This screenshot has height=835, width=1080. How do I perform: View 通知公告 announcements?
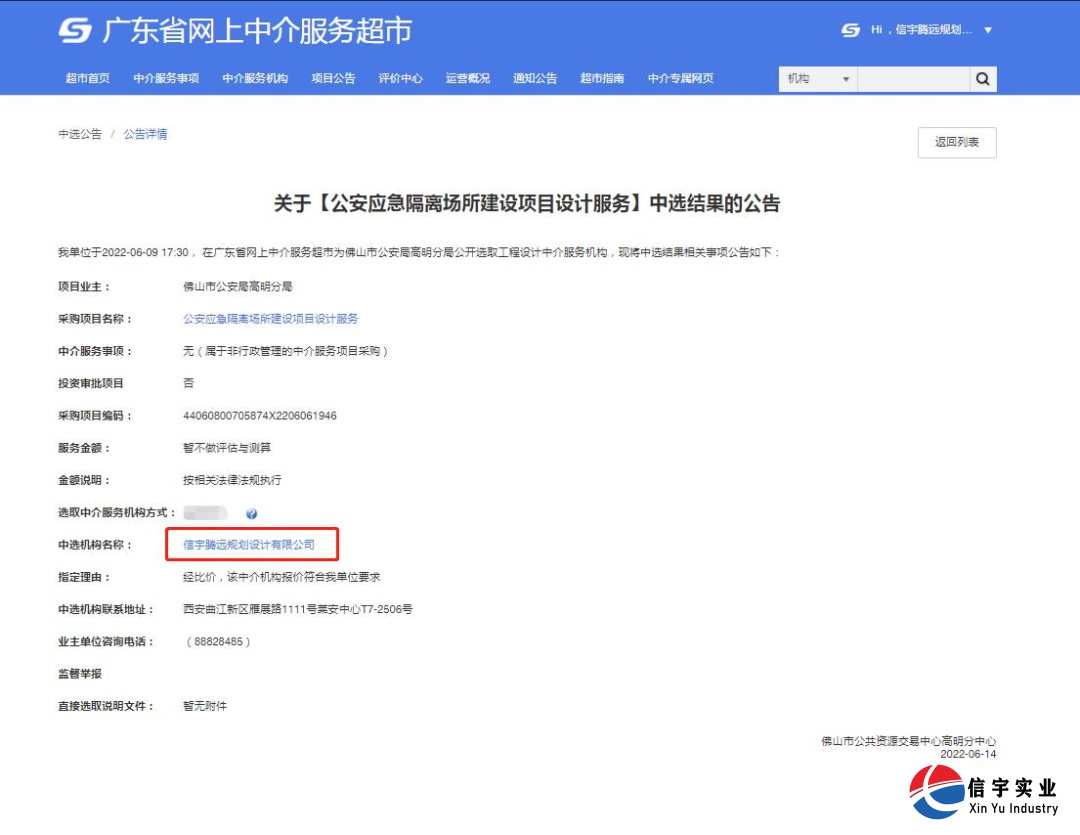click(x=535, y=78)
